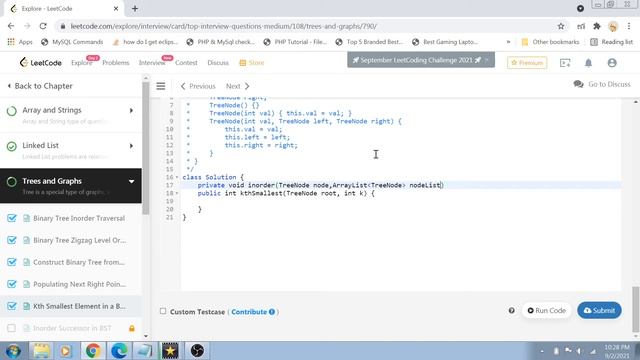Open the Discuss menu item

218,62
